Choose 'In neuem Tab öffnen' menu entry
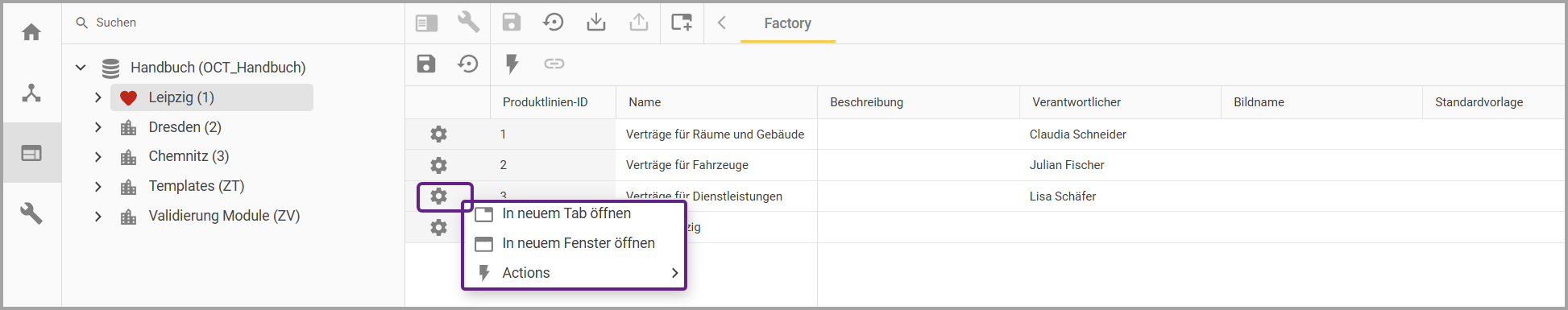Image resolution: width=1568 pixels, height=310 pixels. coord(575,213)
